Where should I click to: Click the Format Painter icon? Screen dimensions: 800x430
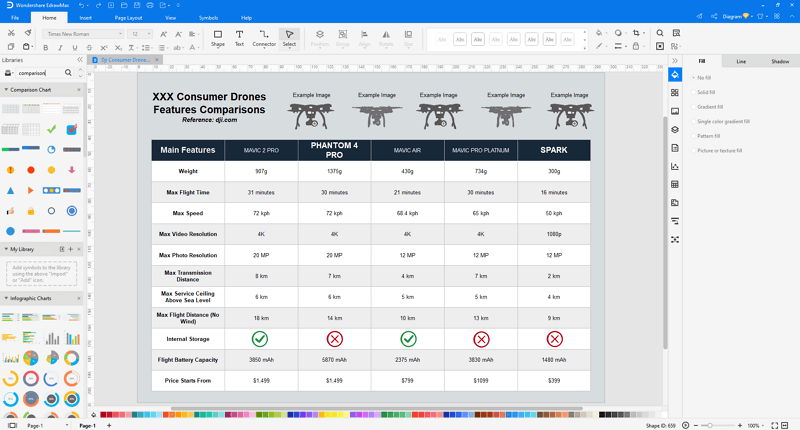pos(28,33)
